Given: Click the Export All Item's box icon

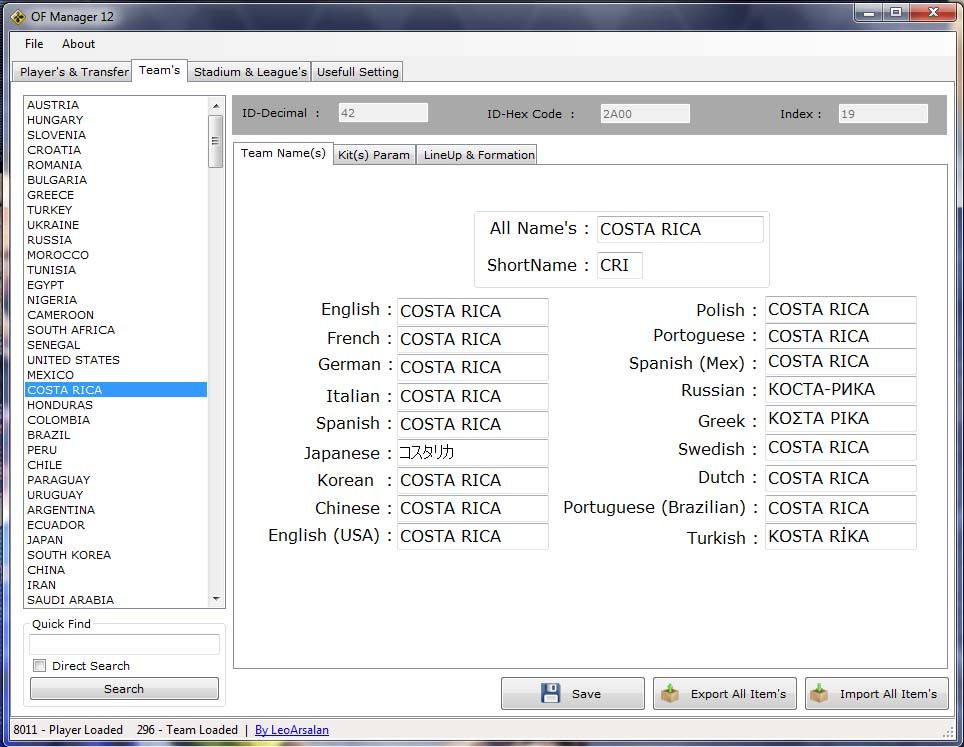Looking at the screenshot, I should click(x=670, y=693).
